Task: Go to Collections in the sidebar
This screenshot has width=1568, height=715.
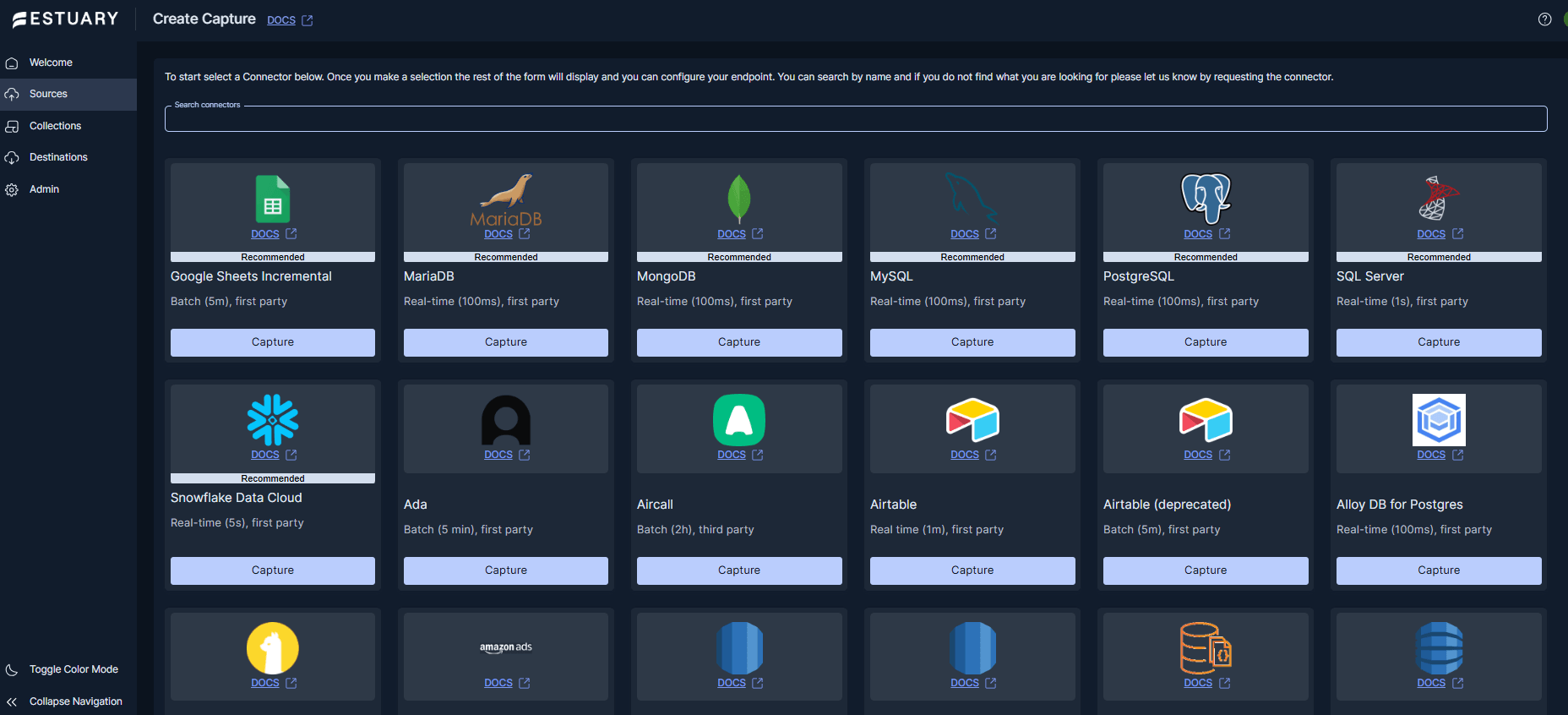Action: tap(55, 126)
